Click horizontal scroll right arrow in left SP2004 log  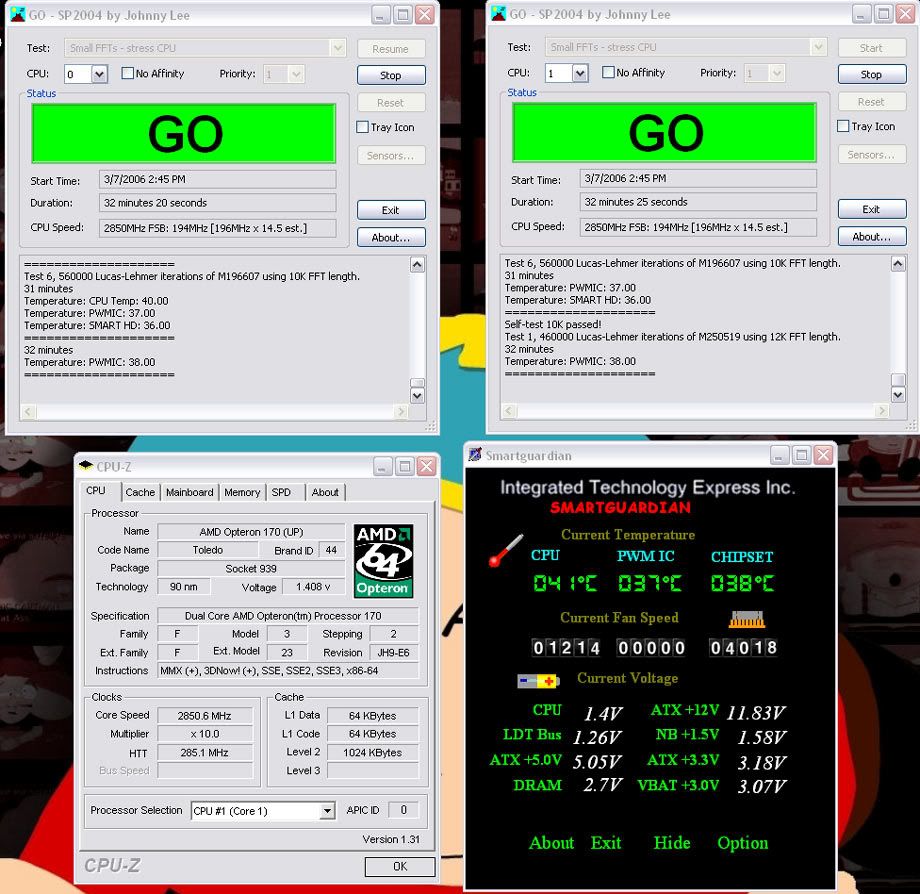point(401,411)
